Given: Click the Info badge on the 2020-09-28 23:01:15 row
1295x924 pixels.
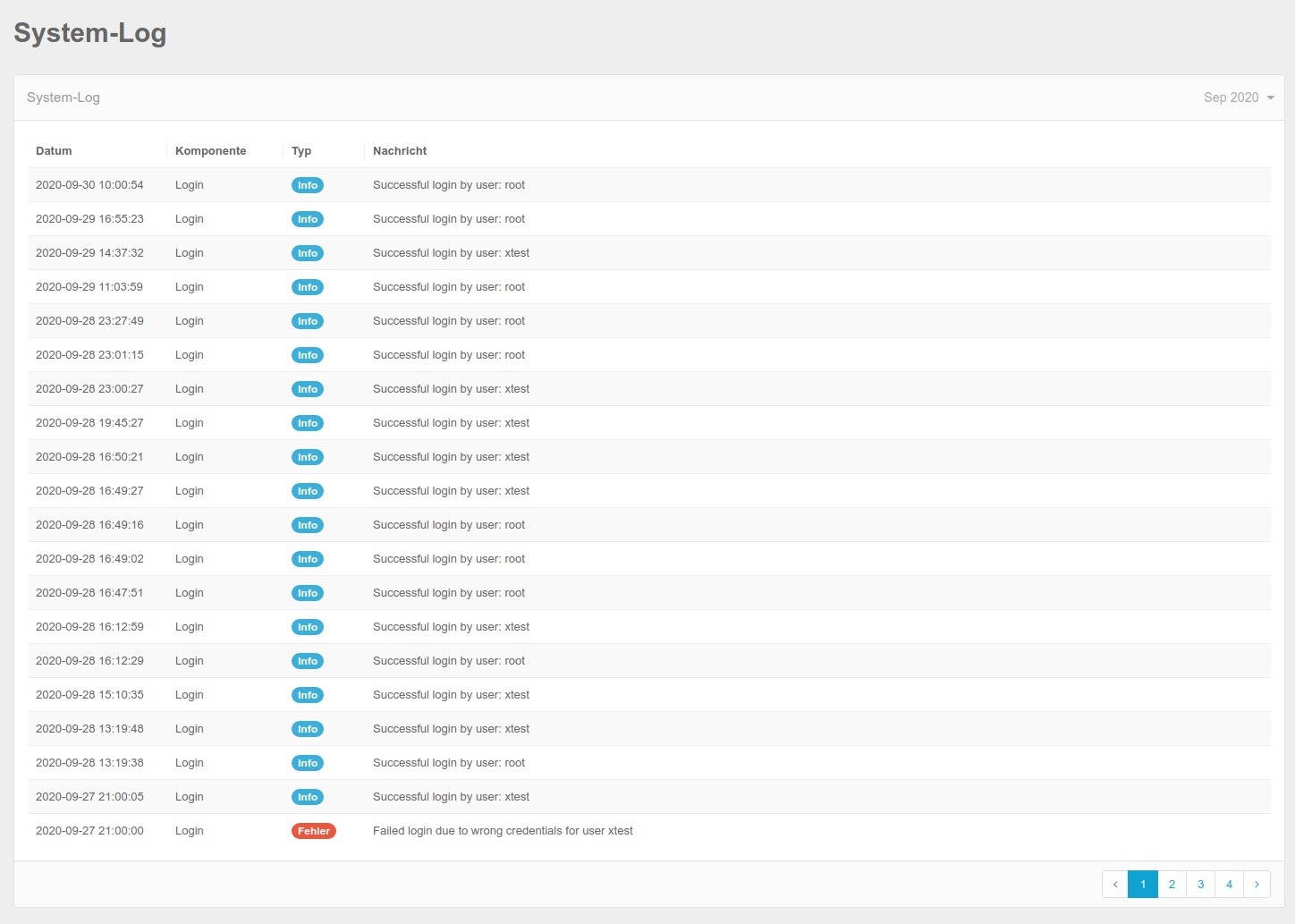Looking at the screenshot, I should [308, 355].
